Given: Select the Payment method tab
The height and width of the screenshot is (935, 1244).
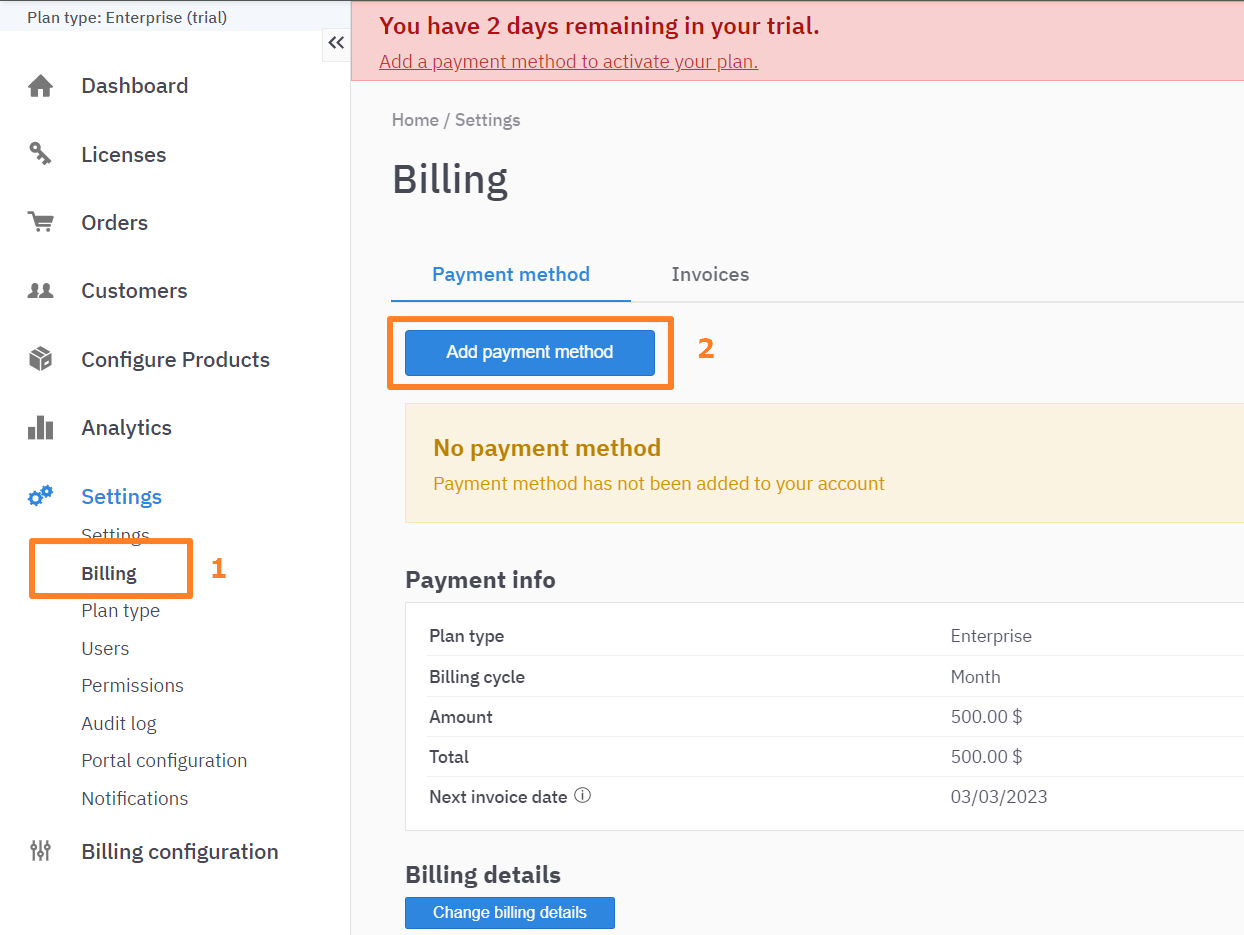Looking at the screenshot, I should click(510, 274).
